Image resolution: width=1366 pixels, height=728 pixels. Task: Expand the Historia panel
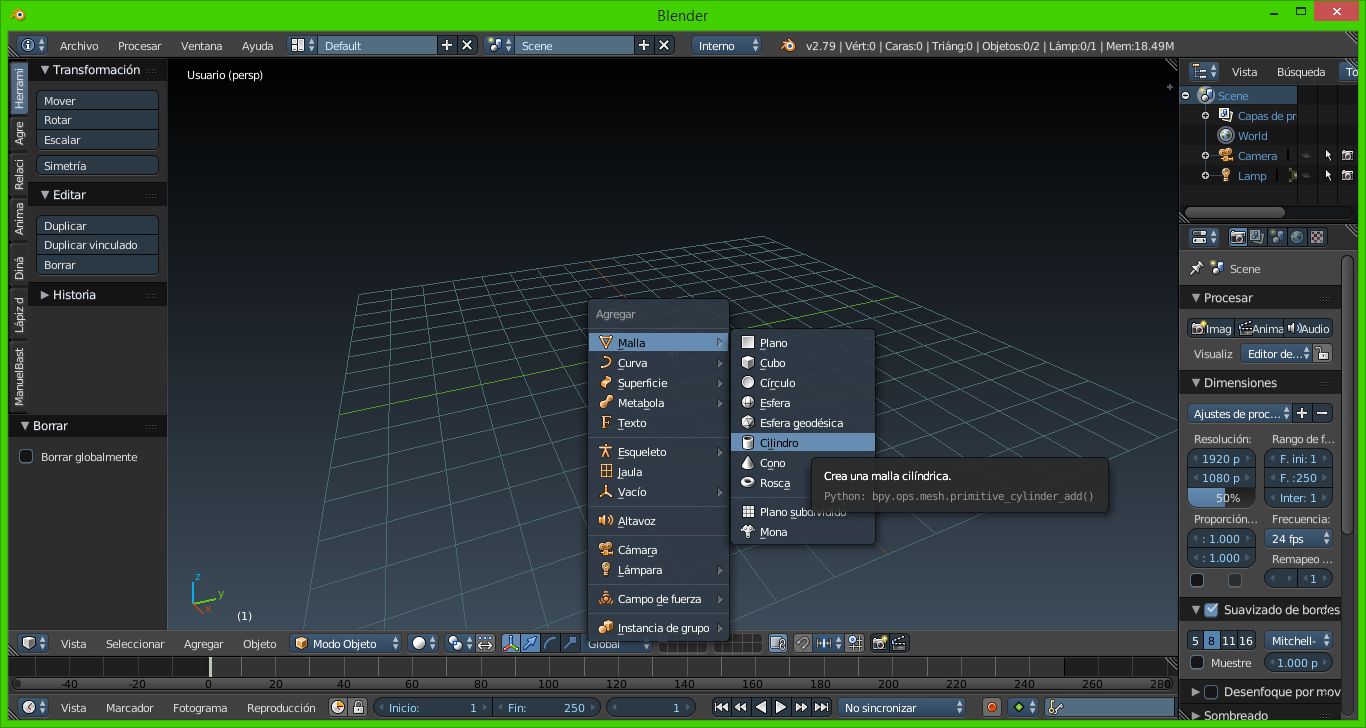(x=74, y=295)
